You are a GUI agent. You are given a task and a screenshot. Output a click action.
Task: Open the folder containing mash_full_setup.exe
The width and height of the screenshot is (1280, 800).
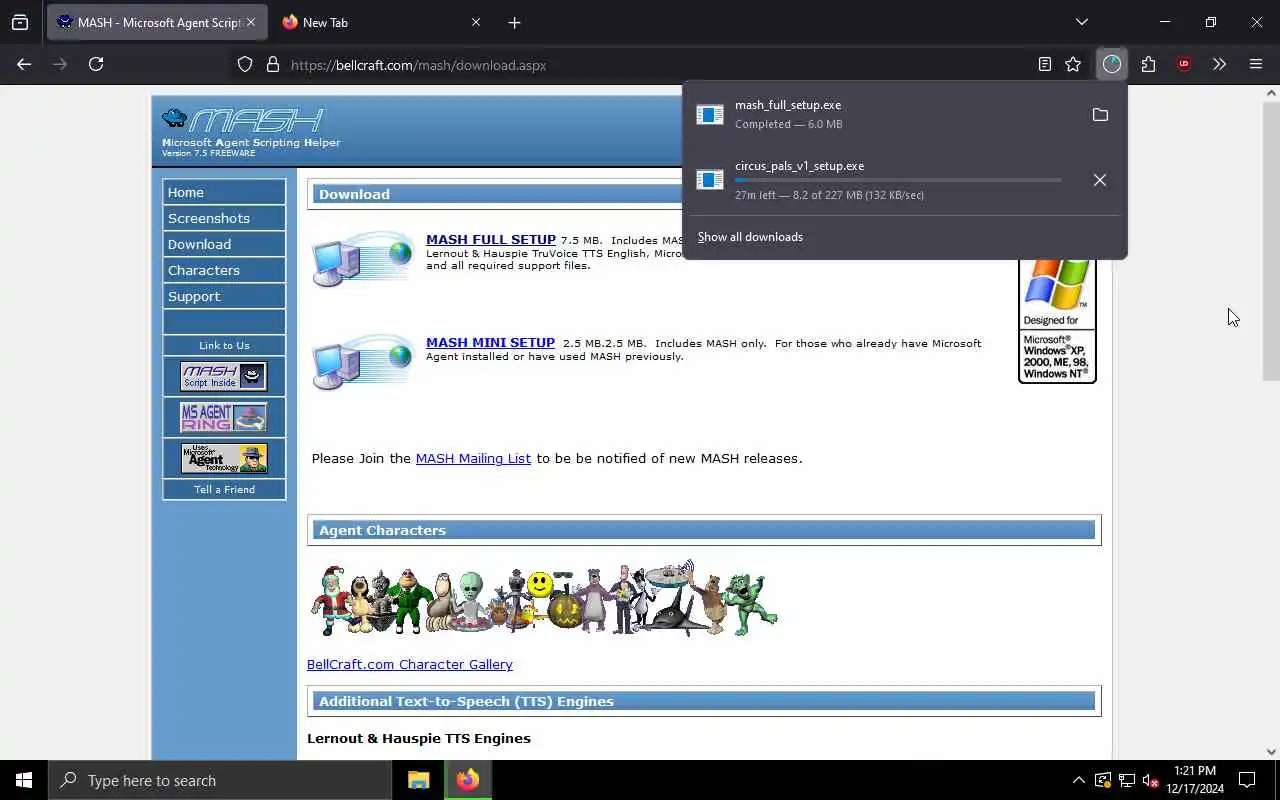1100,115
